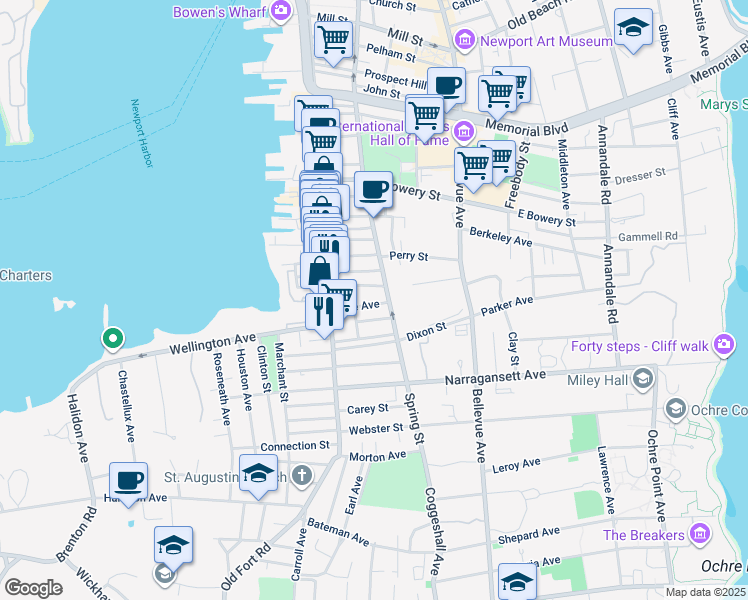Open the school marker near Gibbs Ave
The height and width of the screenshot is (600, 748).
[633, 28]
